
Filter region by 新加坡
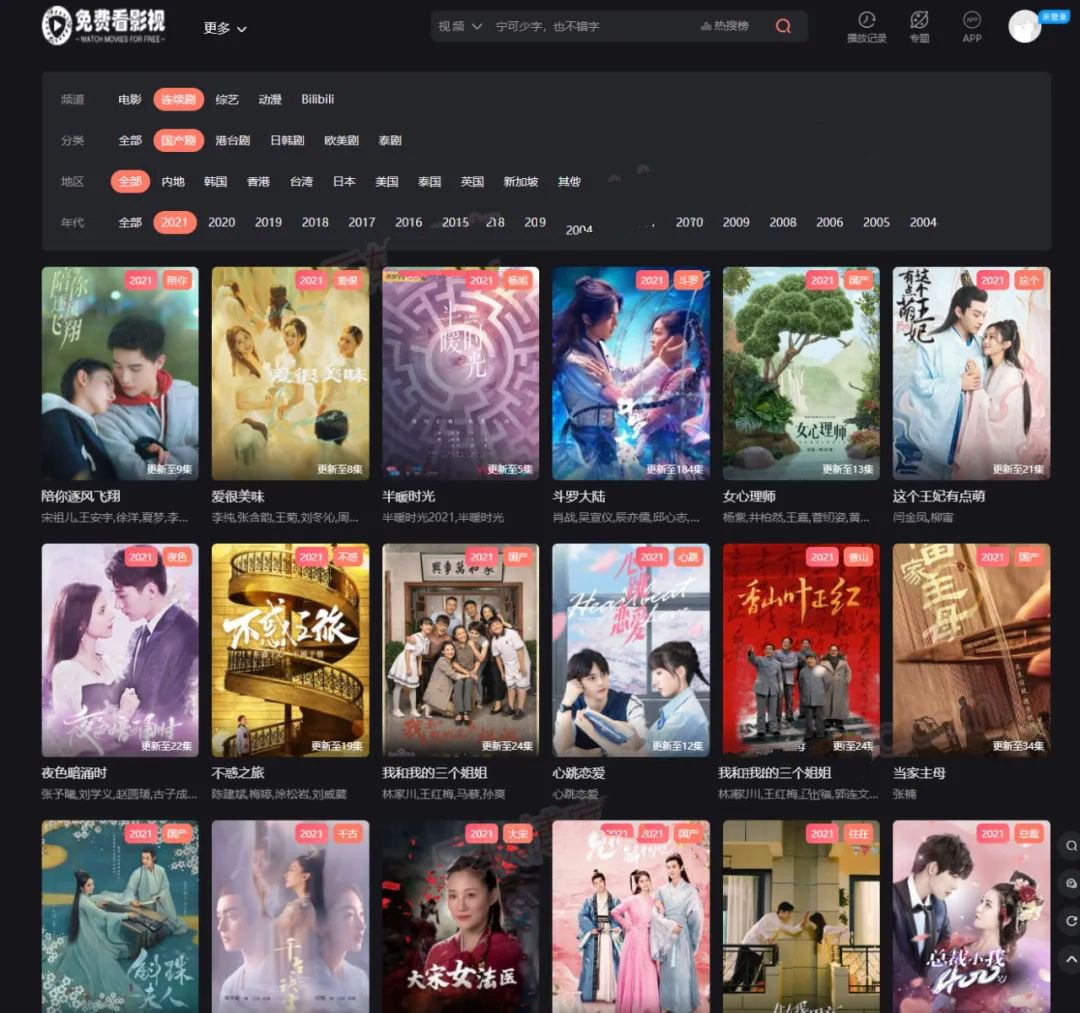click(521, 182)
